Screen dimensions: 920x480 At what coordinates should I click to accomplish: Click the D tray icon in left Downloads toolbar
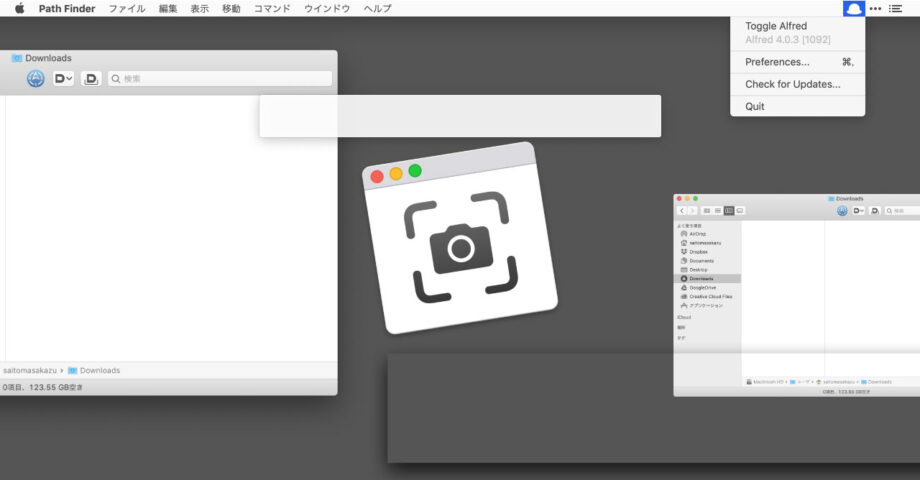coord(91,78)
